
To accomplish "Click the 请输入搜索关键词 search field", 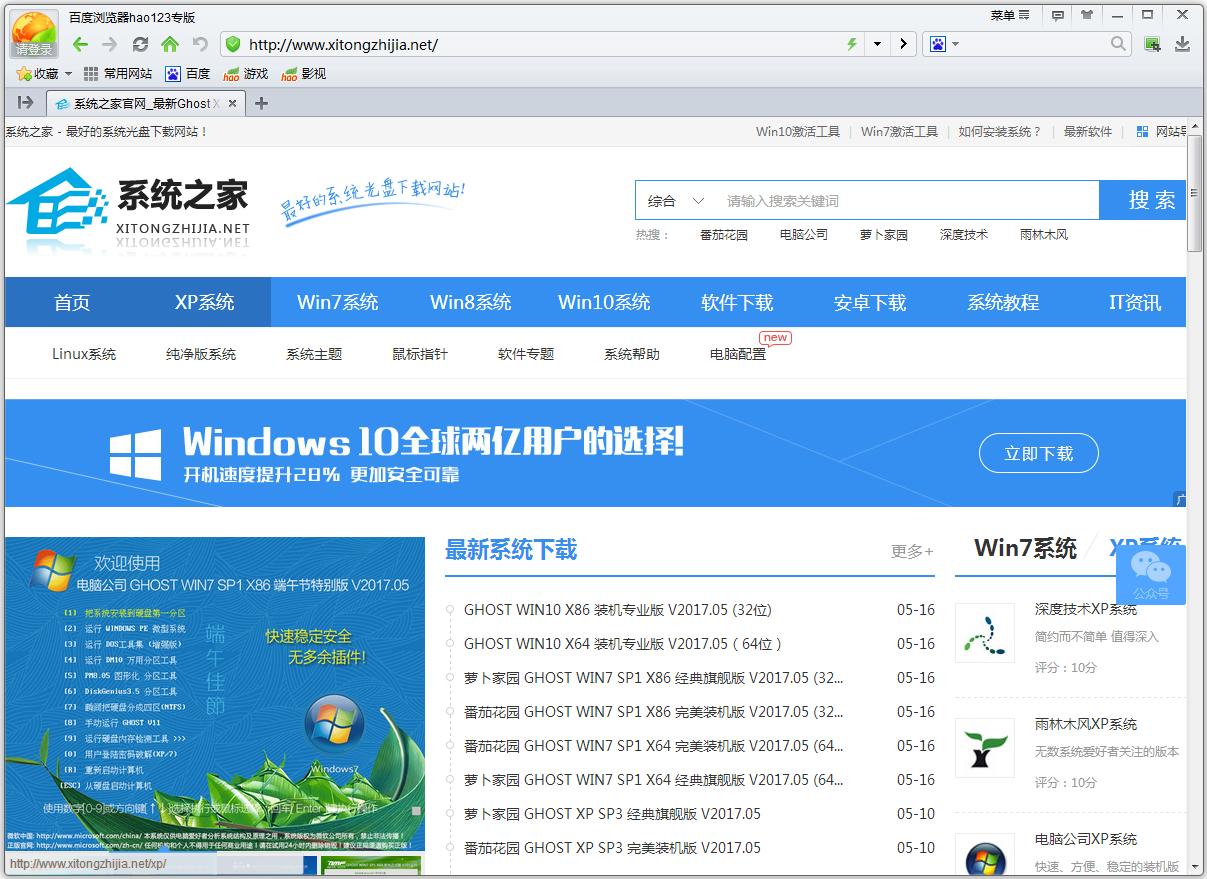I will point(907,201).
